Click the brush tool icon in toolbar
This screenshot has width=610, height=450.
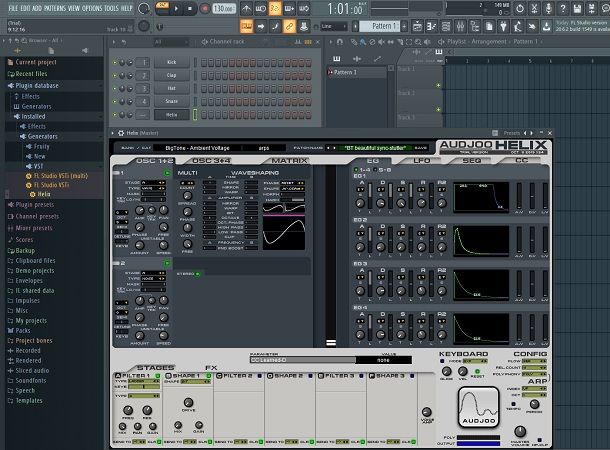click(x=275, y=26)
